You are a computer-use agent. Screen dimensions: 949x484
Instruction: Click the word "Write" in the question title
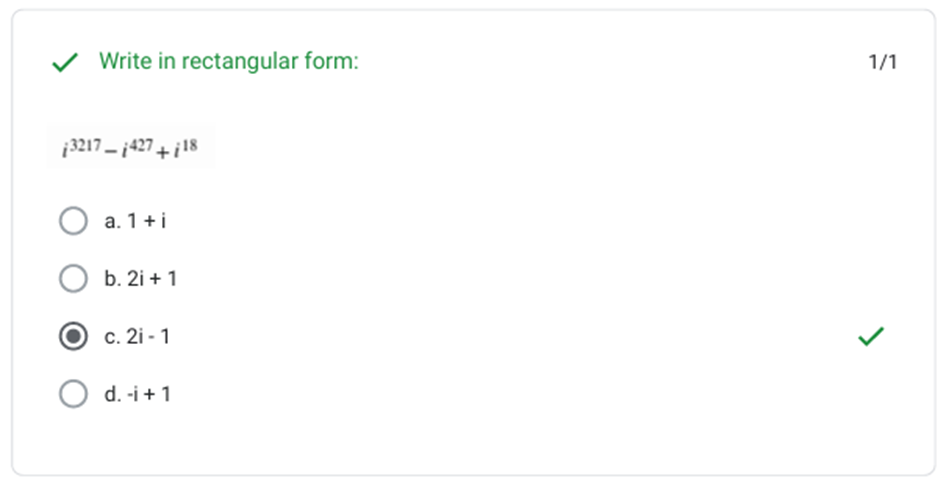tap(120, 62)
